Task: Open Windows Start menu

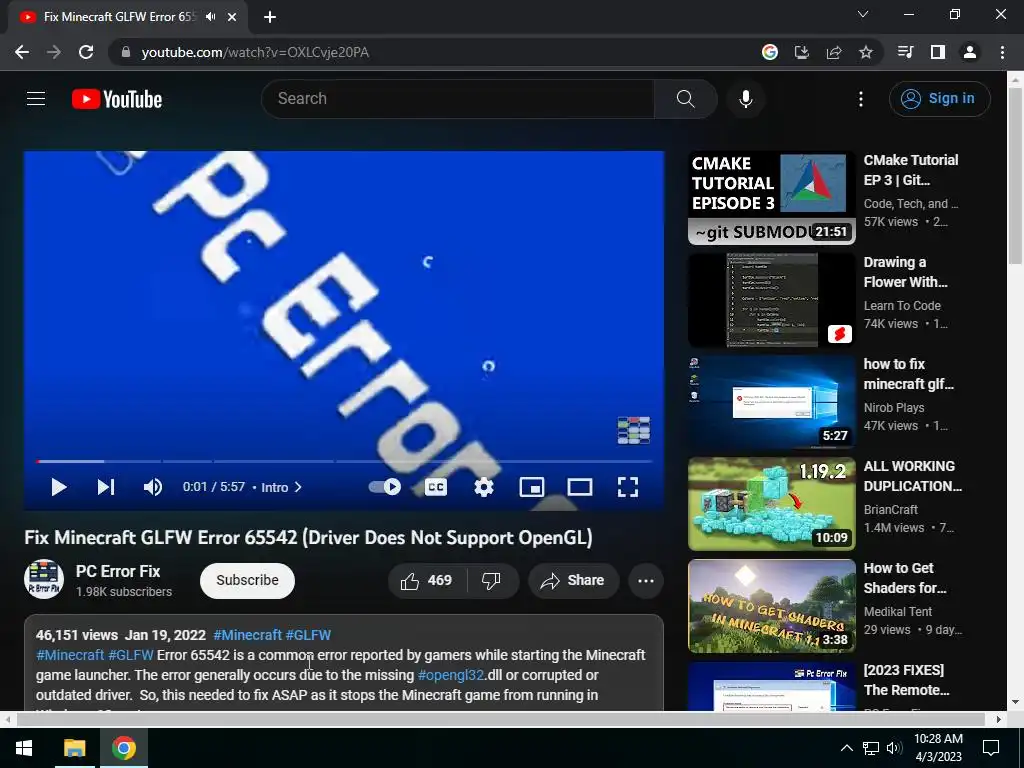Action: tap(24, 748)
